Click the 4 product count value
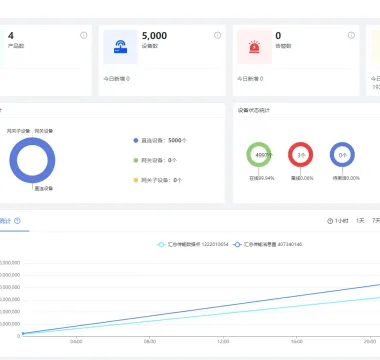 [x=11, y=36]
